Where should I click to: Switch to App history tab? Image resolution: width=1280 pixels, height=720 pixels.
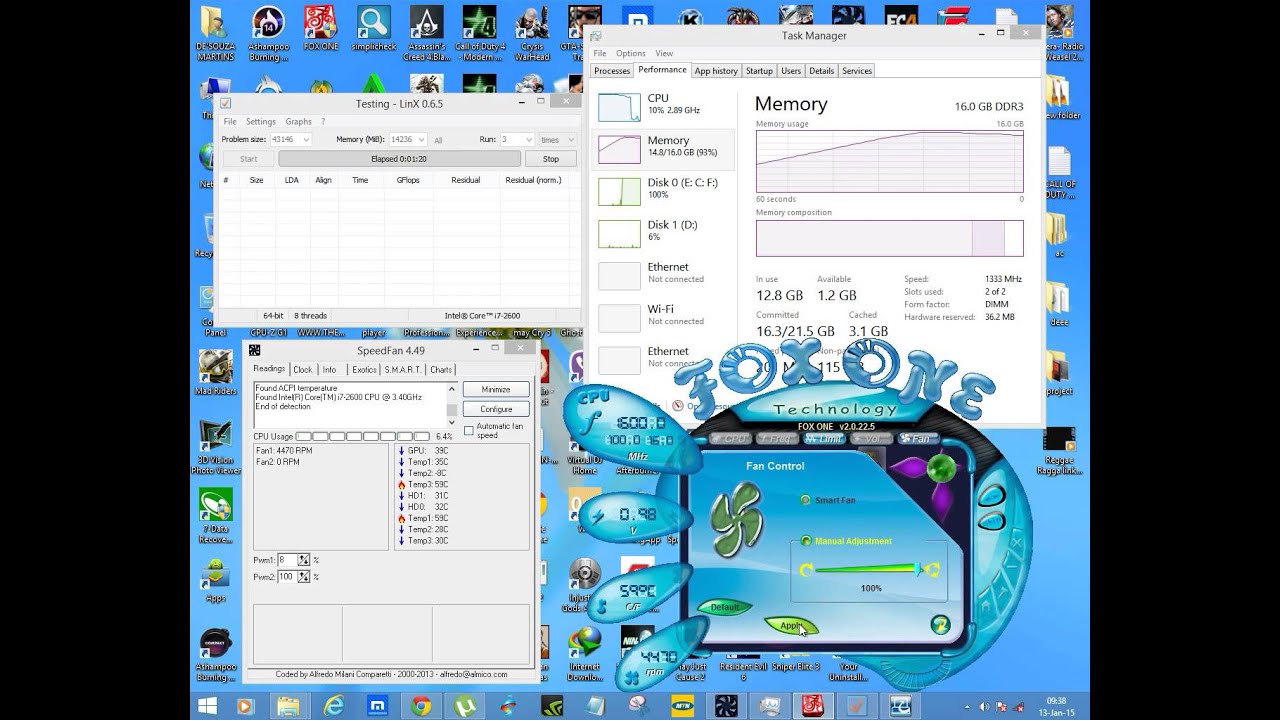point(716,71)
